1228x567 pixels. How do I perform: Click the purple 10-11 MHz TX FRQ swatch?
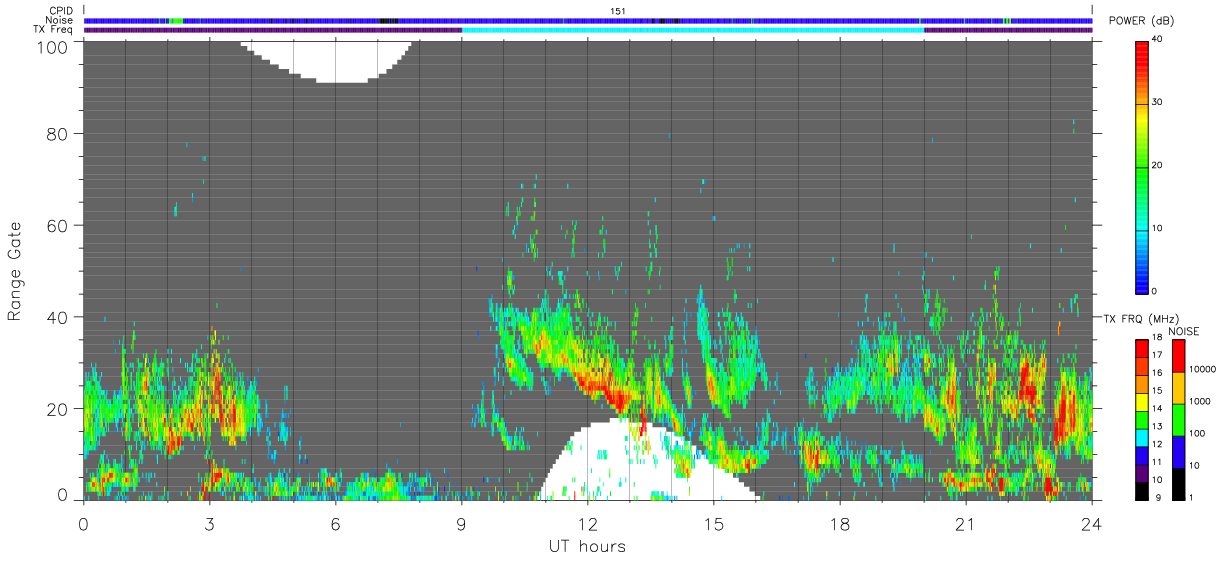click(1141, 473)
